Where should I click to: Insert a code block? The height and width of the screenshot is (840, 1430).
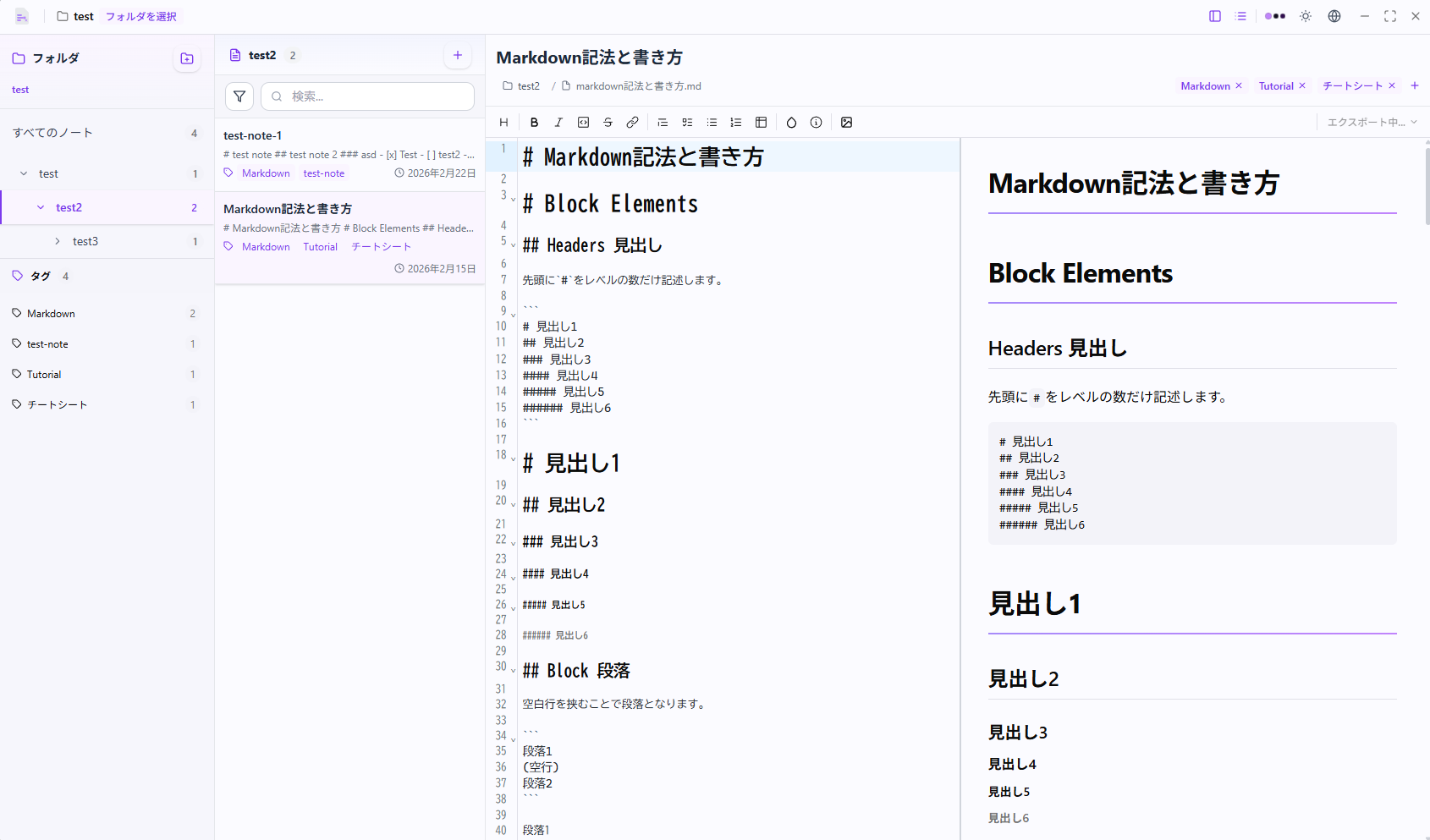click(582, 122)
